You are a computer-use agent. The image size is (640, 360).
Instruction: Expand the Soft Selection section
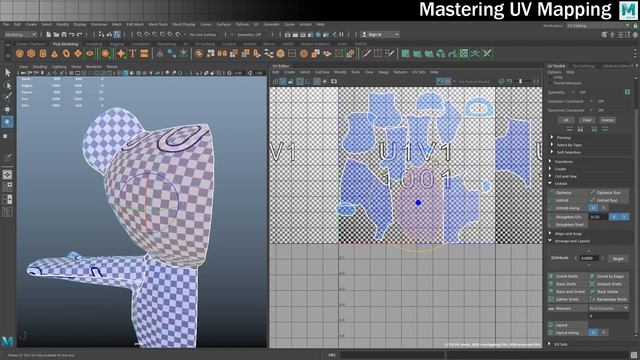pyautogui.click(x=552, y=152)
